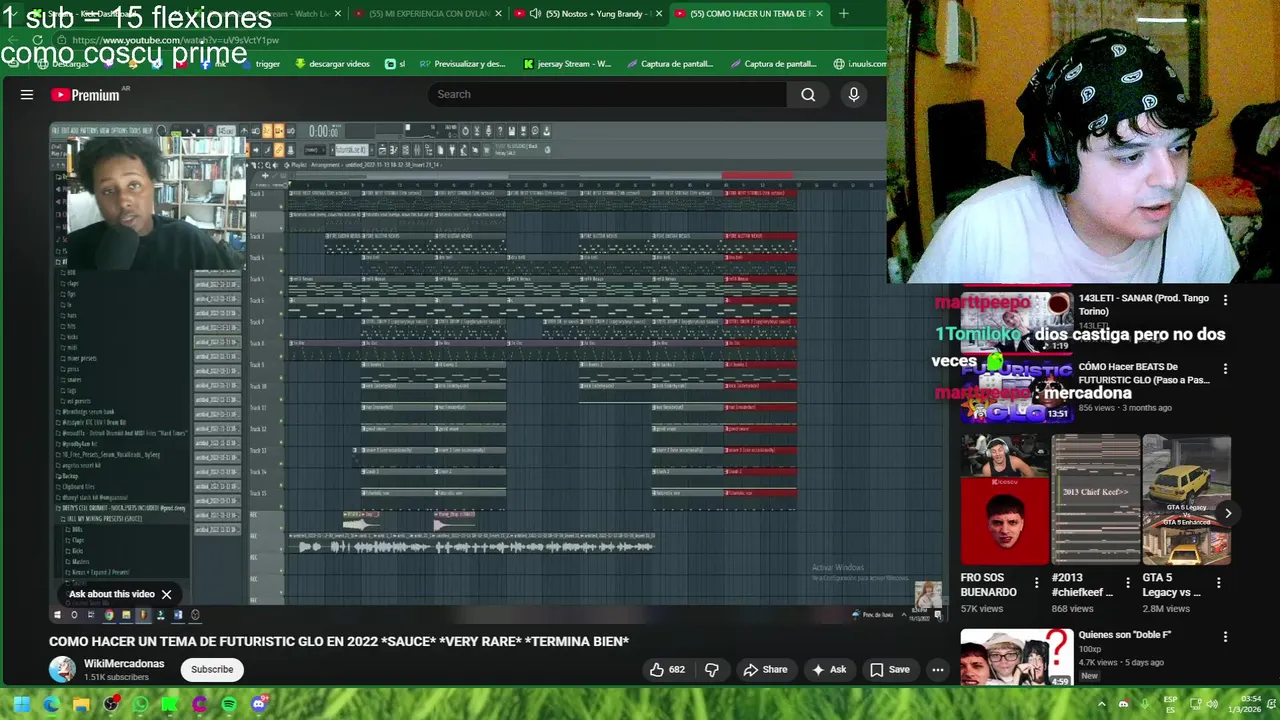
Task: Open volume control in system tray
Action: pyautogui.click(x=1211, y=705)
